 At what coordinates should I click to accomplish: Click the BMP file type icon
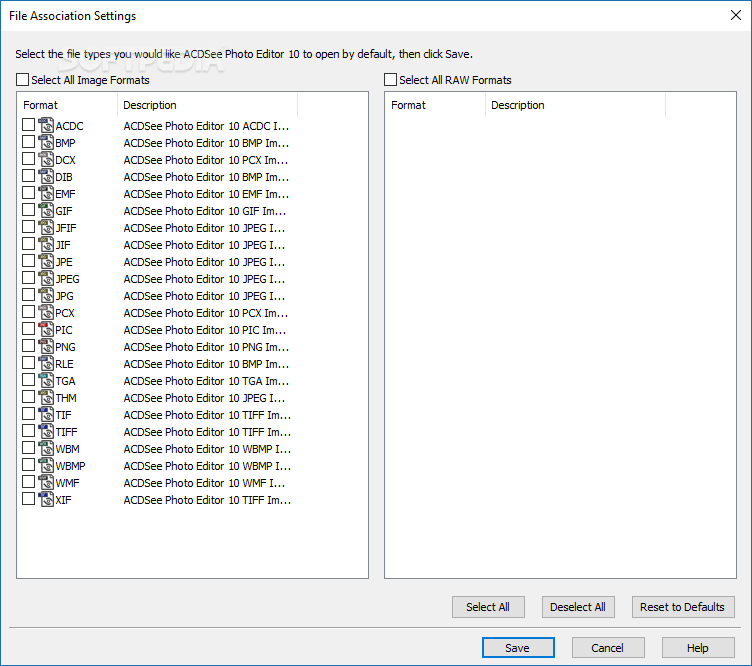(46, 142)
